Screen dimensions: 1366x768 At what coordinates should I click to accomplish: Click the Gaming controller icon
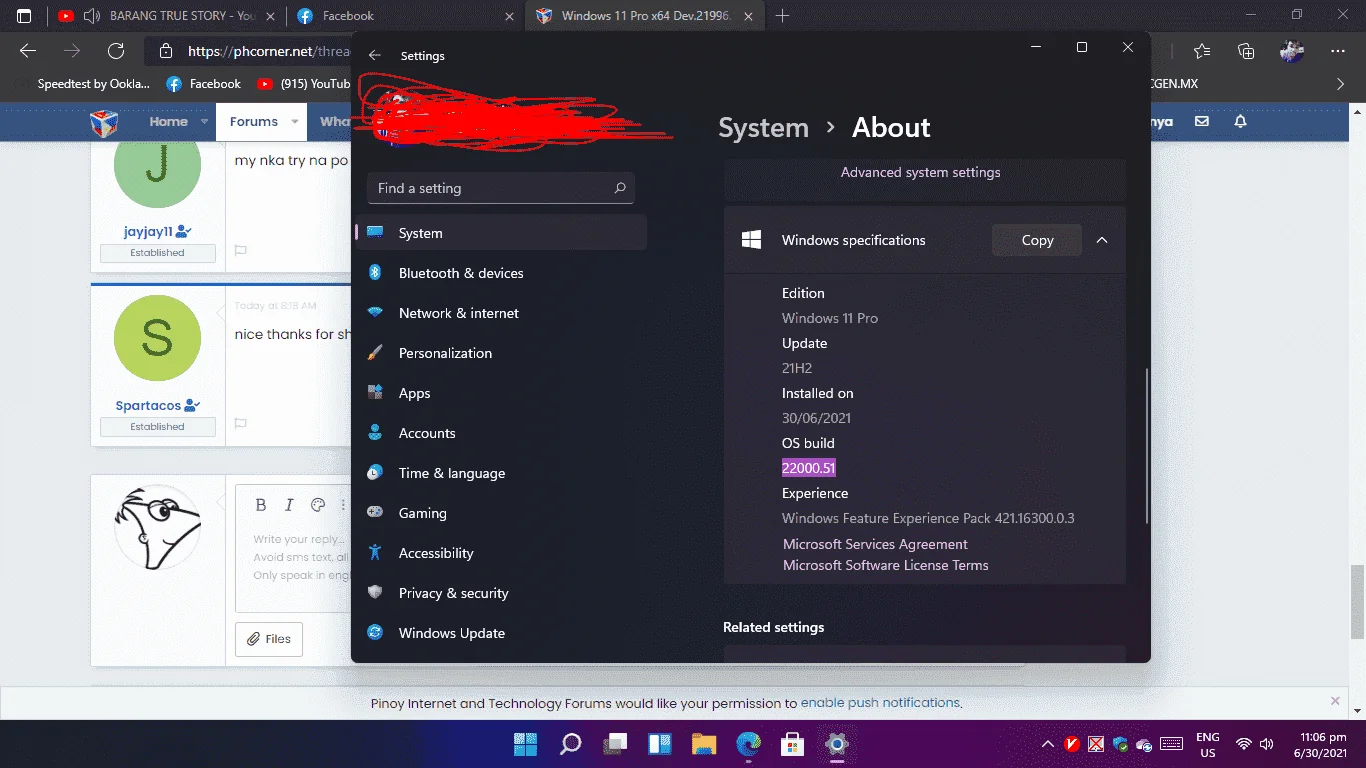[375, 513]
